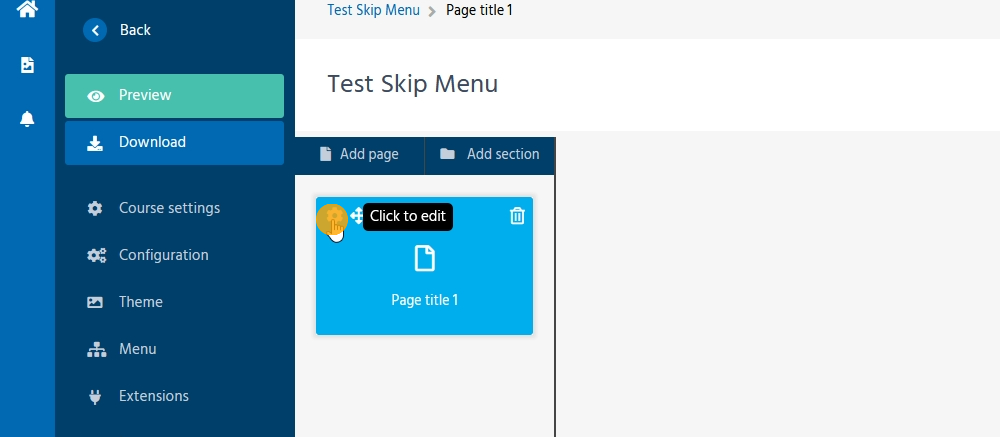Download the course
This screenshot has height=437, width=1000.
pos(174,142)
